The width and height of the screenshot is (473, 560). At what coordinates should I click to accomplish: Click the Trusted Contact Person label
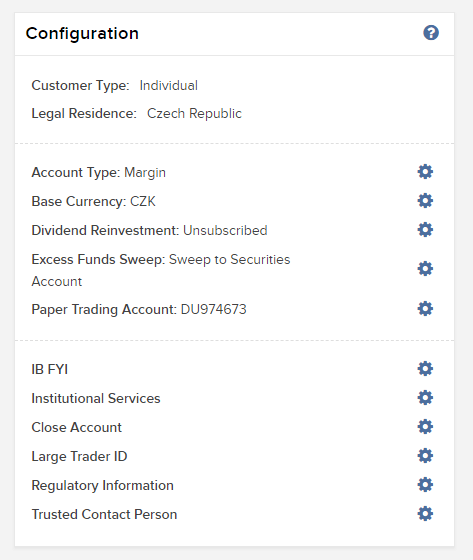click(x=104, y=514)
